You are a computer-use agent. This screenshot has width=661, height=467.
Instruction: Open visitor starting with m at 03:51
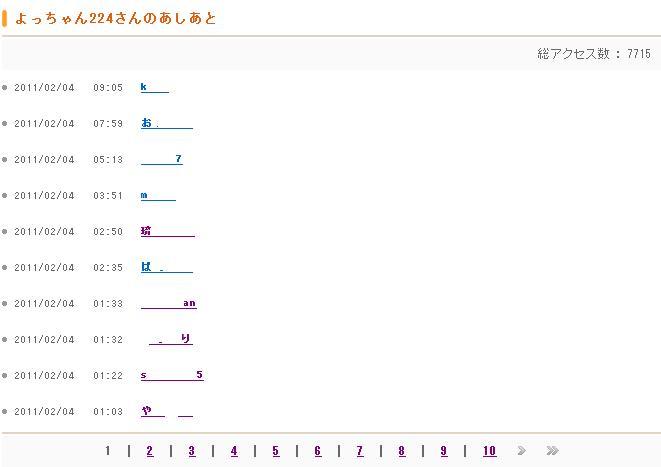coord(158,196)
